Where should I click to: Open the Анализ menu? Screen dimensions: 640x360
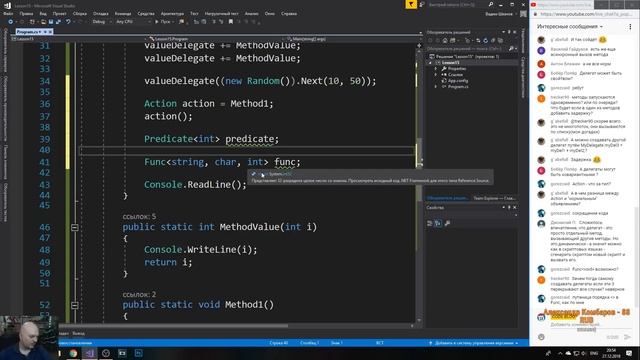pyautogui.click(x=251, y=13)
